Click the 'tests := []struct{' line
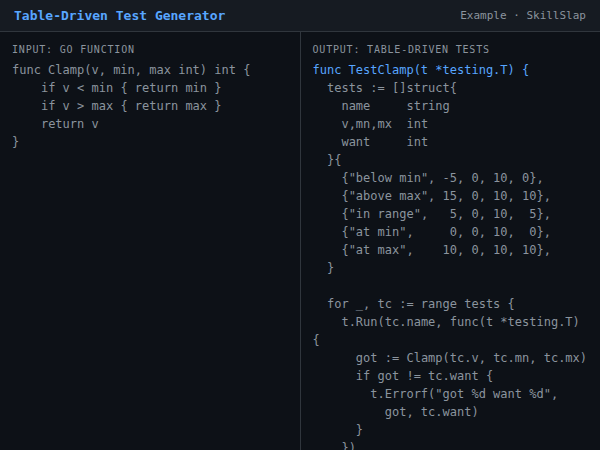The height and width of the screenshot is (450, 600). [x=391, y=88]
